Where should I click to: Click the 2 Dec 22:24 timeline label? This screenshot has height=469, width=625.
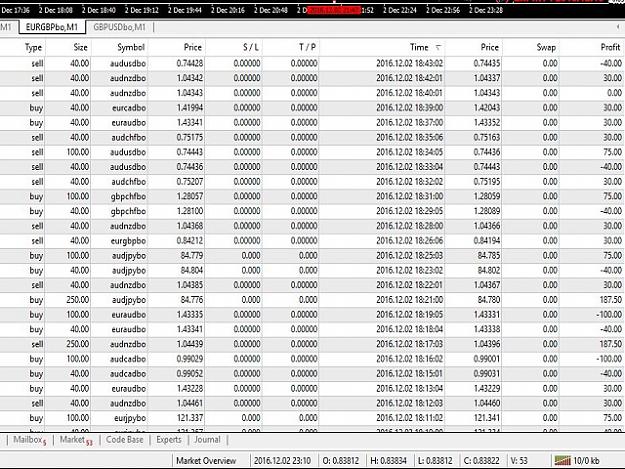pyautogui.click(x=399, y=10)
